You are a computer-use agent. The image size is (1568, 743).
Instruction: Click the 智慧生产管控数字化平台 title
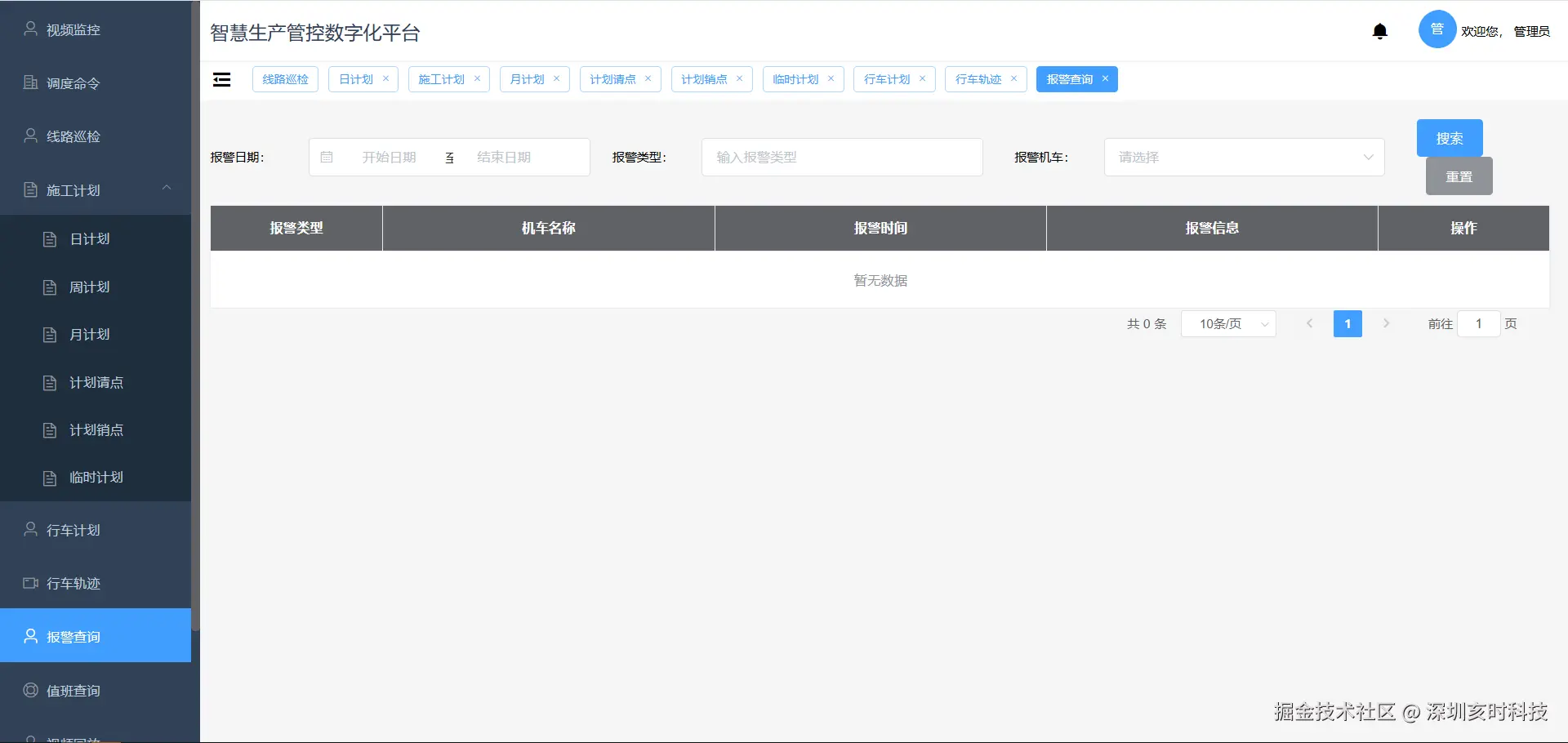click(315, 33)
